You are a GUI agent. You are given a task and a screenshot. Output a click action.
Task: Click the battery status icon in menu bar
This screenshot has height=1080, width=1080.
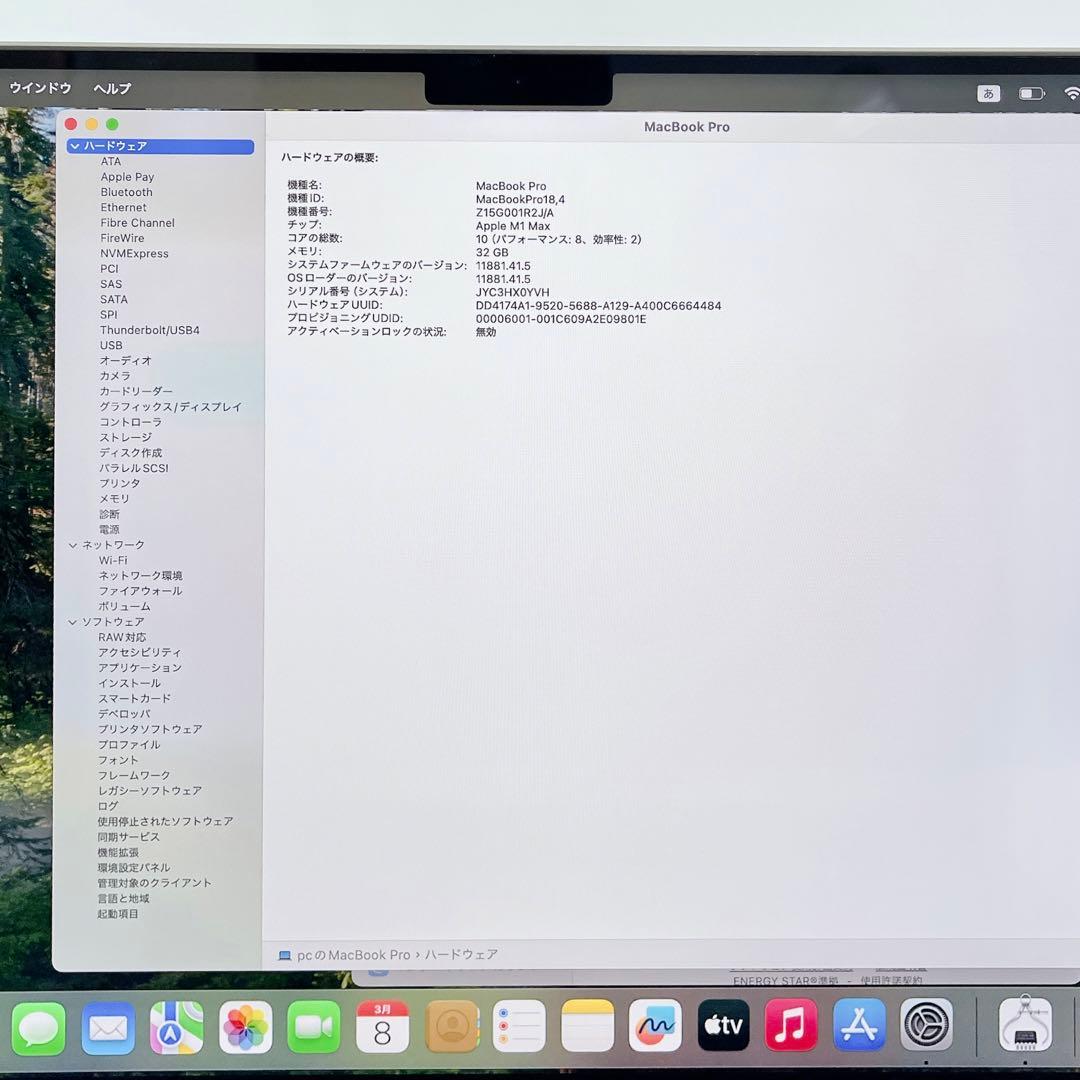(x=1031, y=93)
